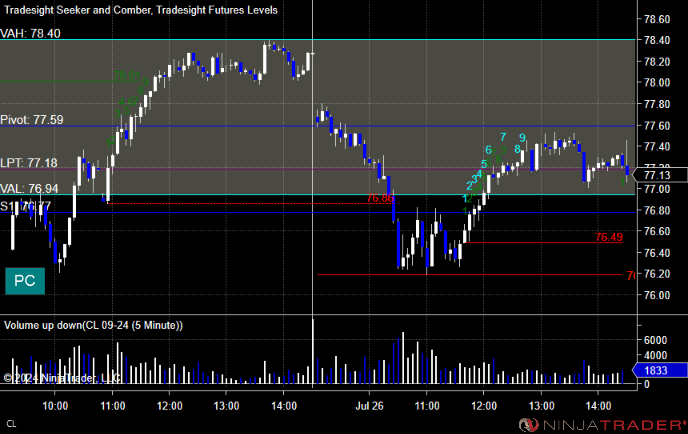Click the current price marker 77.13
This screenshot has width=688, height=434.
click(x=660, y=176)
